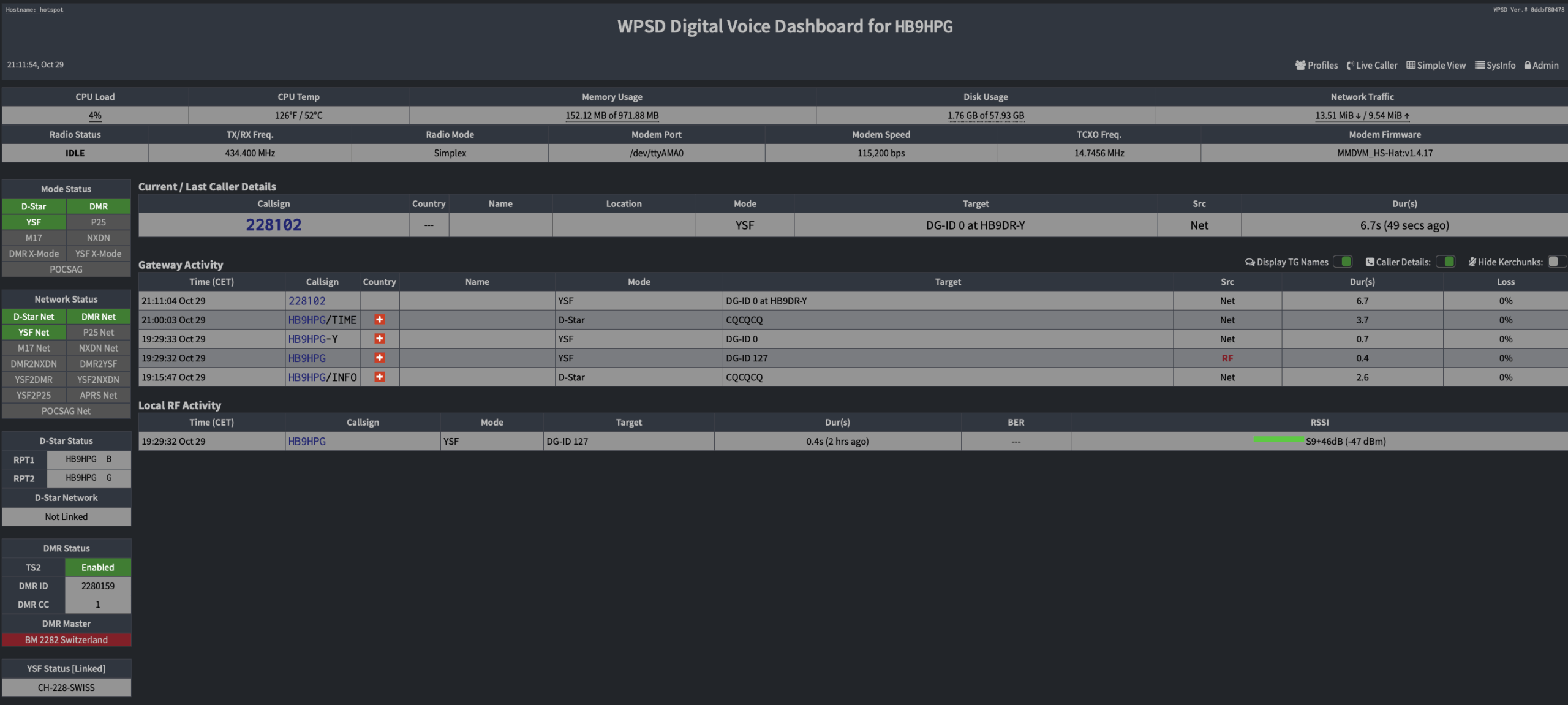Viewport: 1568px width, 705px height.
Task: Switch to Simple View using the grid icon
Action: (x=1411, y=65)
